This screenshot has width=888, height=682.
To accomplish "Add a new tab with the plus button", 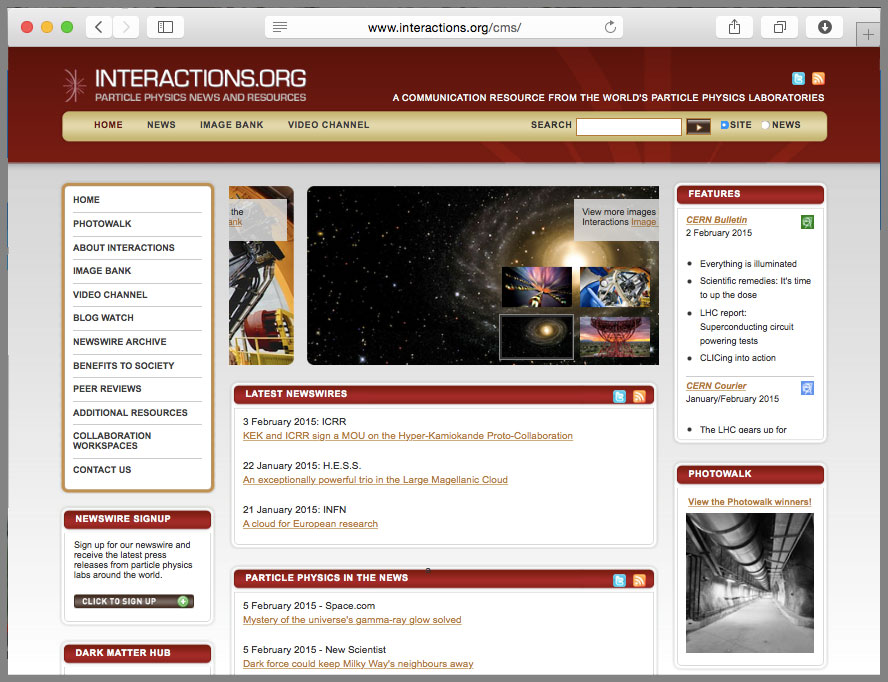I will [868, 35].
